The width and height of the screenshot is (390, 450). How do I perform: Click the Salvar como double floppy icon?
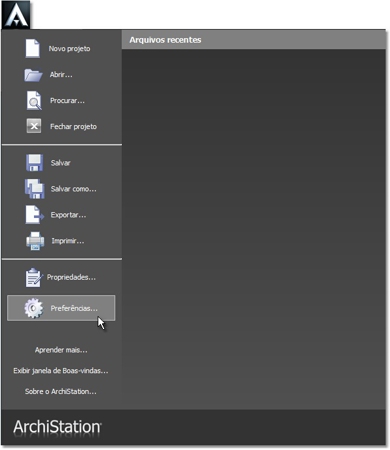coord(34,189)
